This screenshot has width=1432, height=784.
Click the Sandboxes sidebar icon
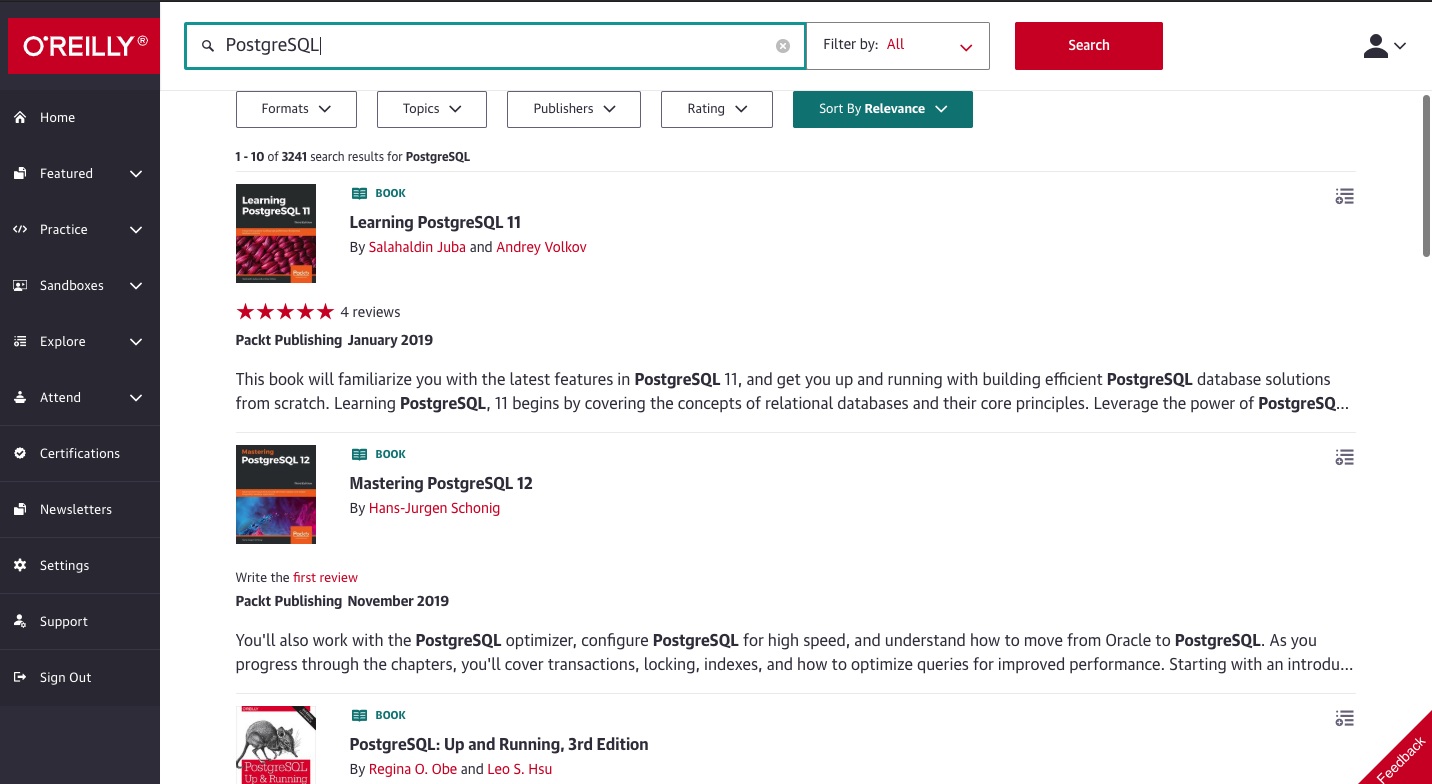point(20,285)
